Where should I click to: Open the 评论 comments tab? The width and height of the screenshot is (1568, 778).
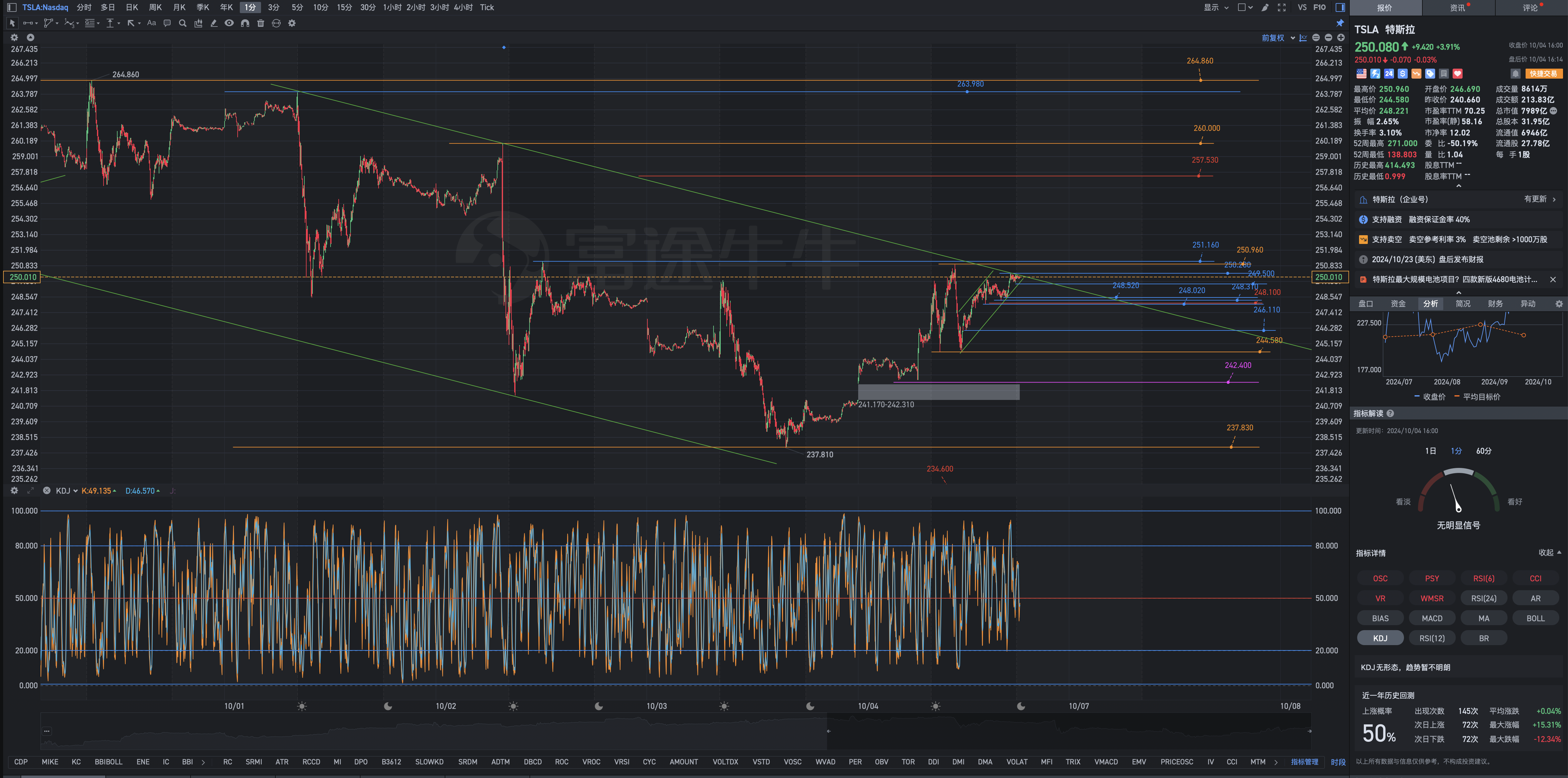[1531, 8]
